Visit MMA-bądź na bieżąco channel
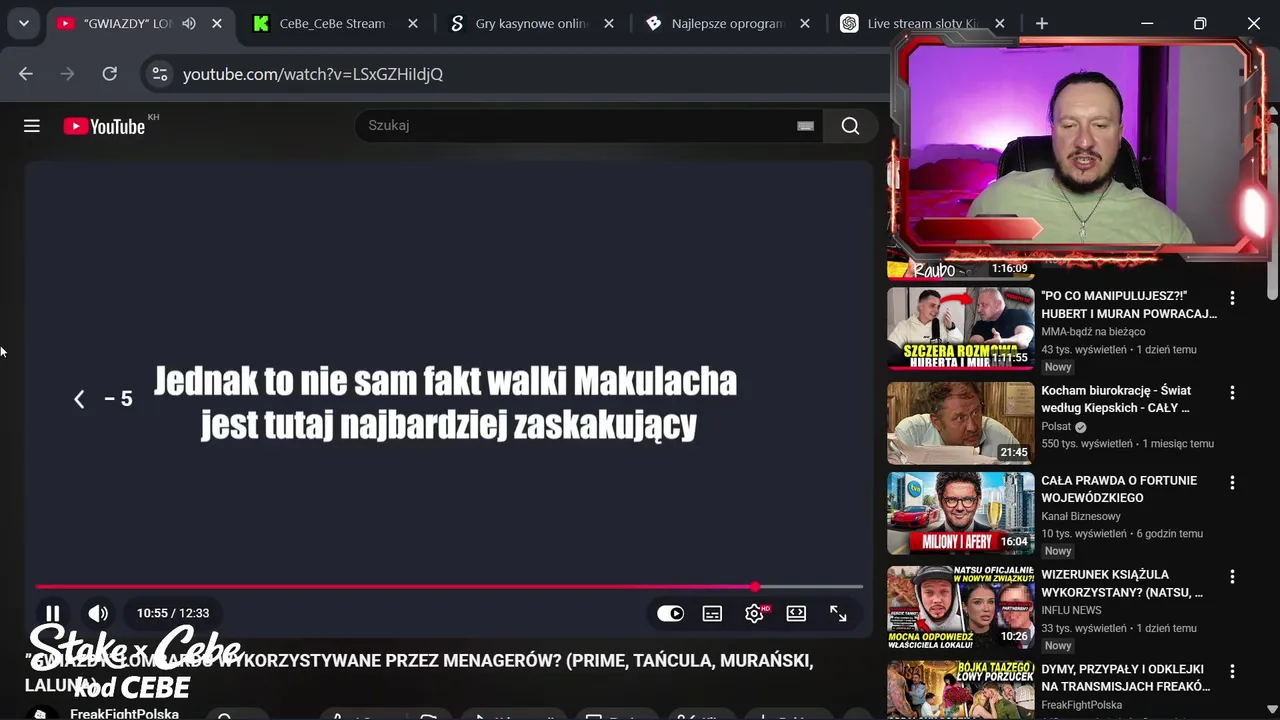 click(x=1093, y=332)
